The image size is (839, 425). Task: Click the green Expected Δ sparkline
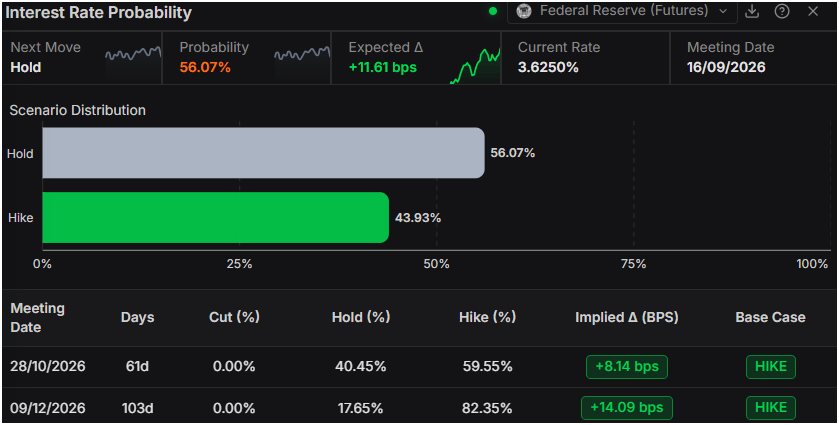[474, 65]
